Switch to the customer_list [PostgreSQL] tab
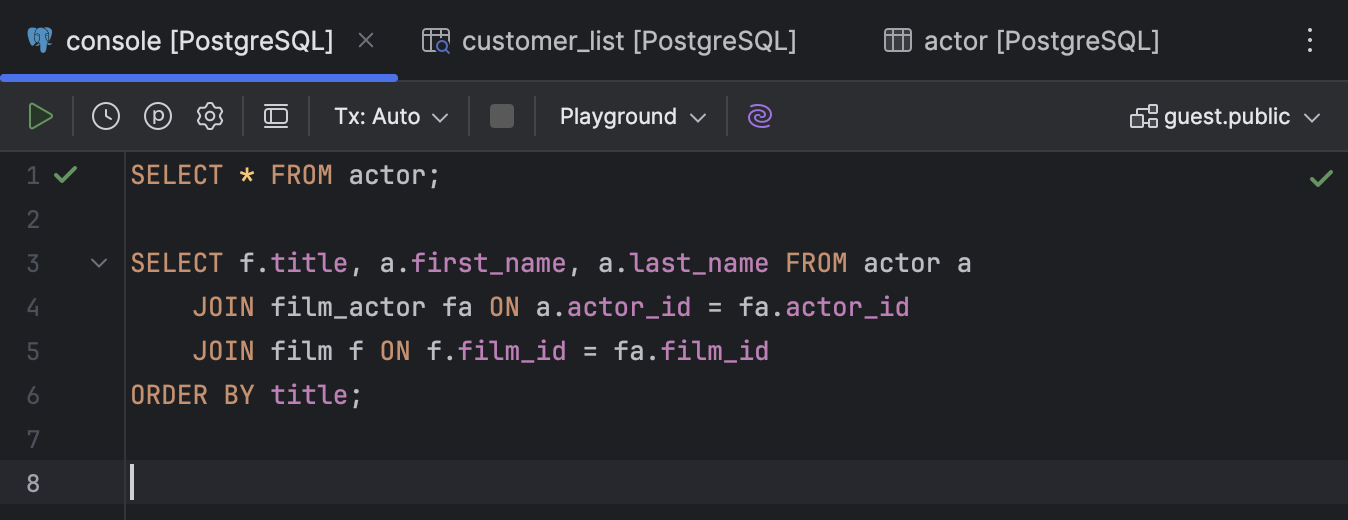The height and width of the screenshot is (520, 1348). point(610,41)
